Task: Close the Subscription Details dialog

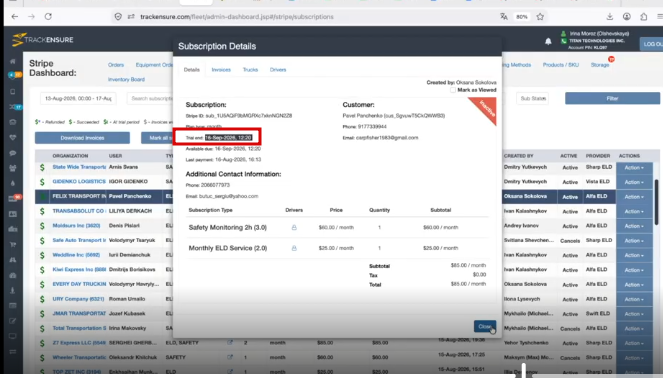Action: point(485,326)
